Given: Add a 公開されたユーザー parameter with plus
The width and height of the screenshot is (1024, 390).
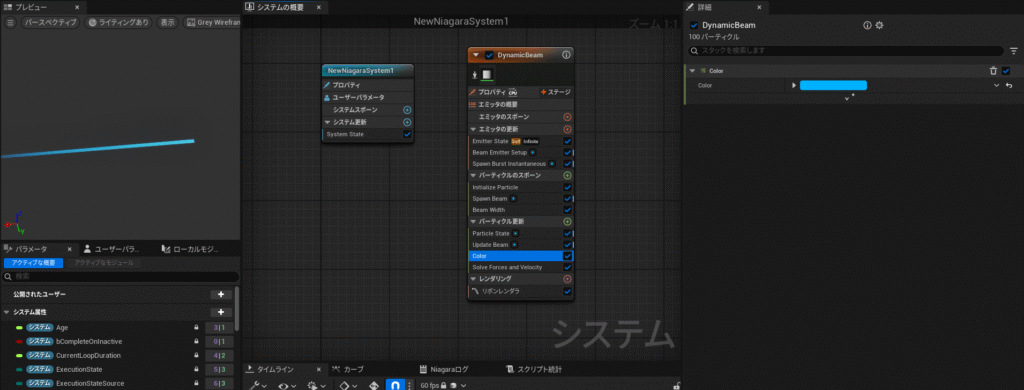Looking at the screenshot, I should pos(221,295).
